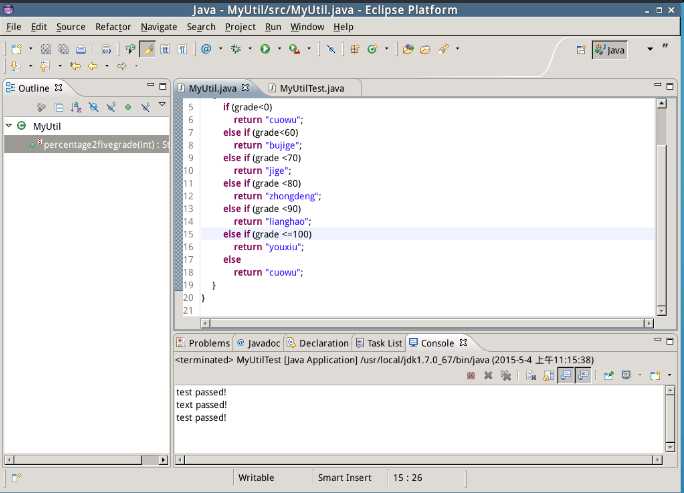Click the Debug bug icon

point(236,49)
